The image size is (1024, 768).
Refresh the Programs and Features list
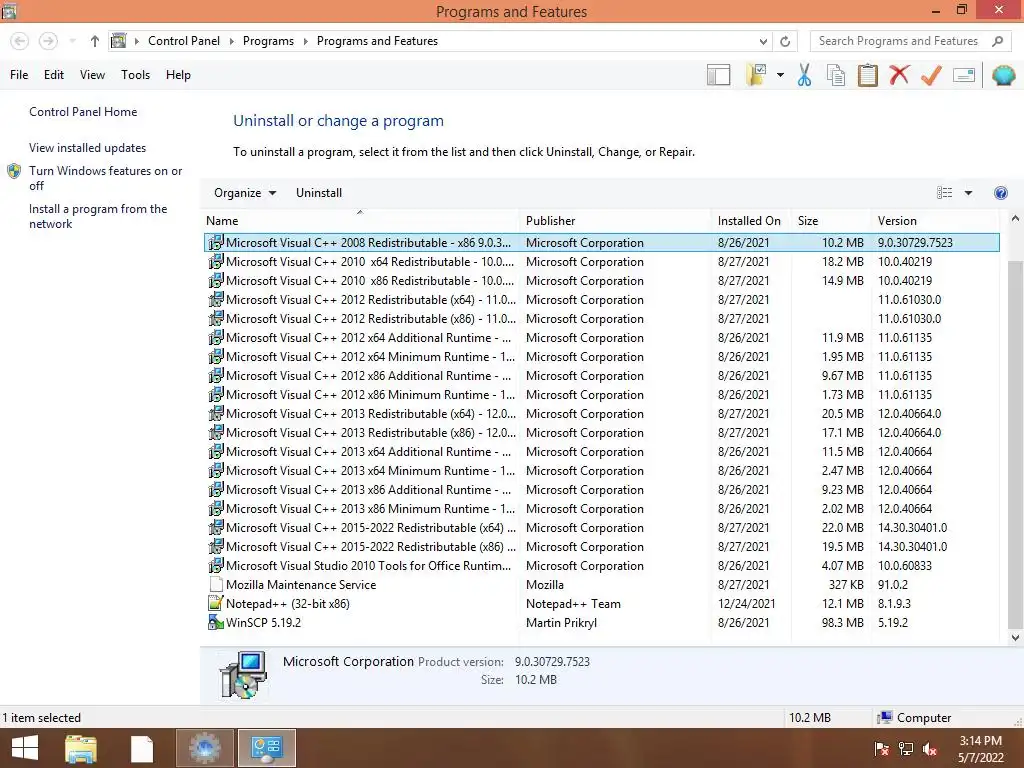tap(785, 41)
